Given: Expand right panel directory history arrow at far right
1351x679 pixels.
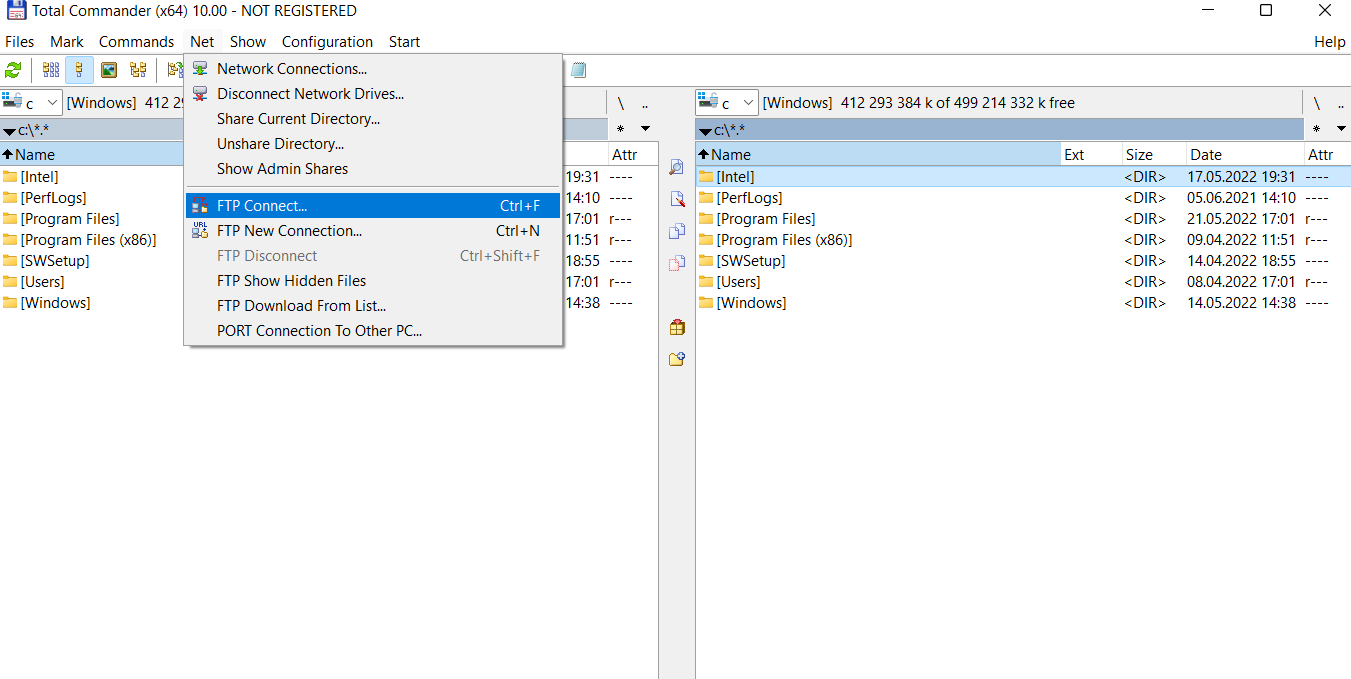Looking at the screenshot, I should (1341, 129).
